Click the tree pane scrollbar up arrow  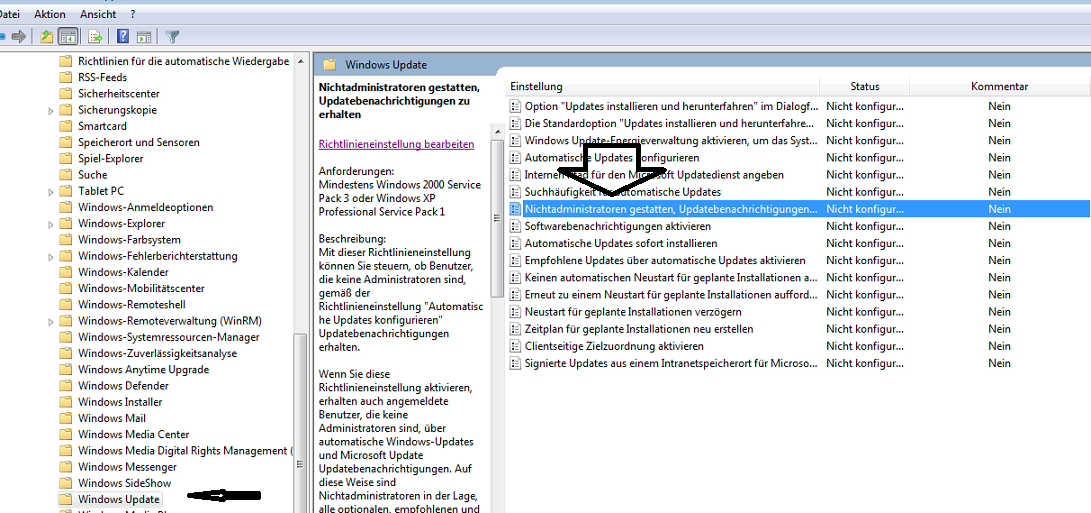coord(301,61)
